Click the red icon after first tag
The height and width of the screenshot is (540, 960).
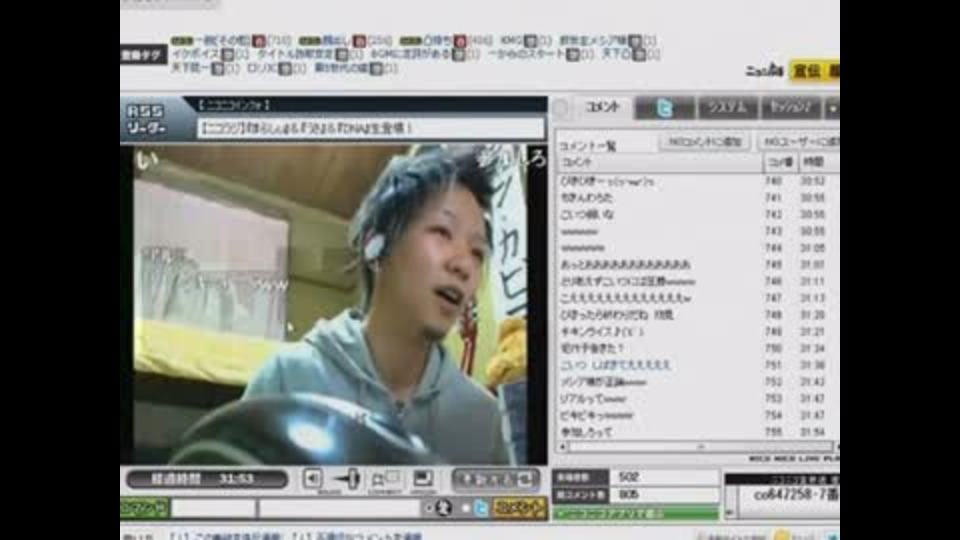[258, 41]
